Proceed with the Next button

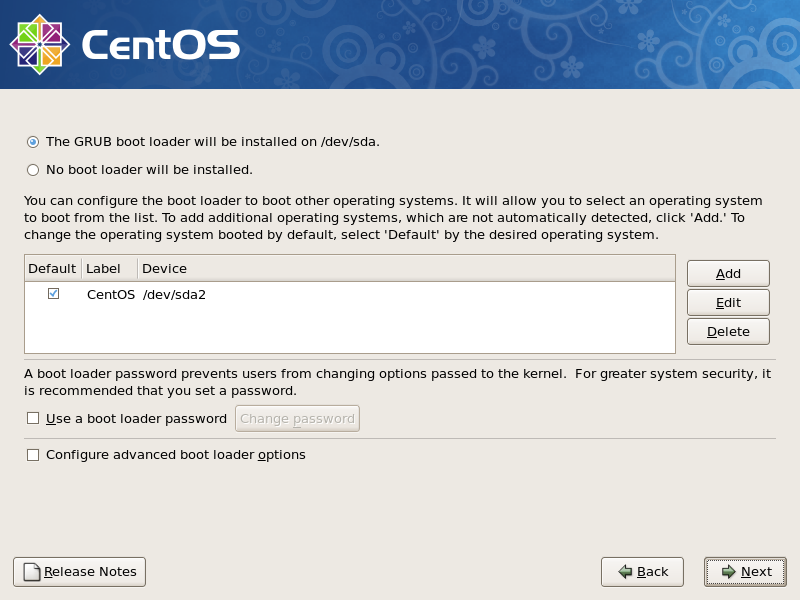click(x=745, y=572)
